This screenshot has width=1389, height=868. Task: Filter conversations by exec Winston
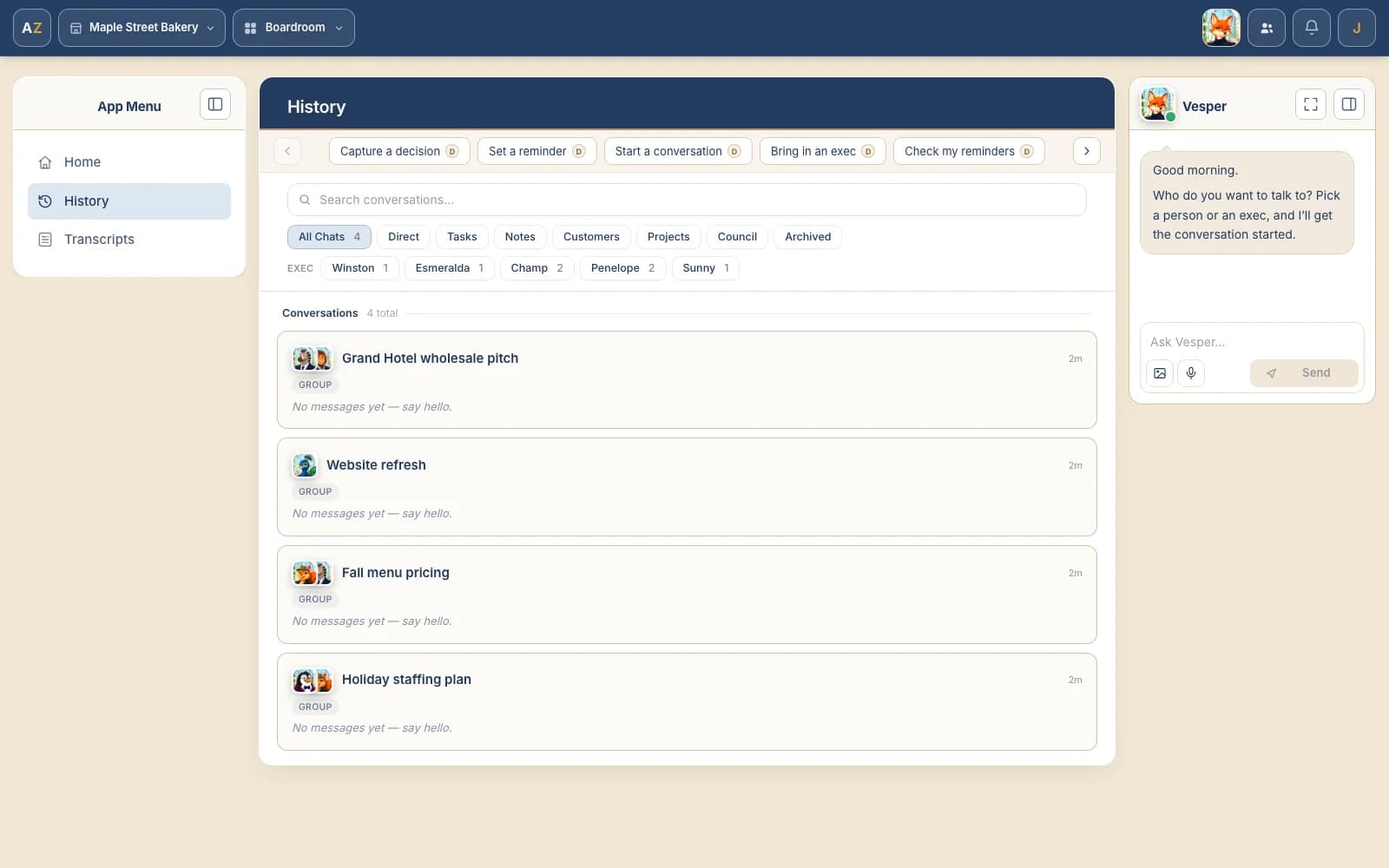tap(359, 268)
